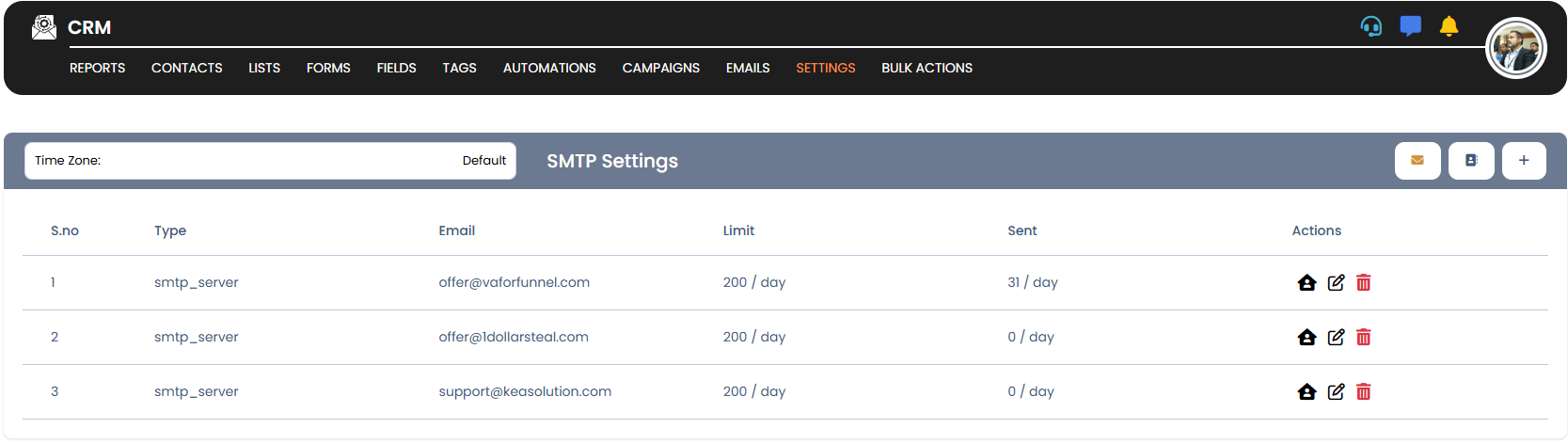Image resolution: width=1568 pixels, height=444 pixels.
Task: Delete the support@keasolution.com SMTP entry
Action: (x=1364, y=391)
